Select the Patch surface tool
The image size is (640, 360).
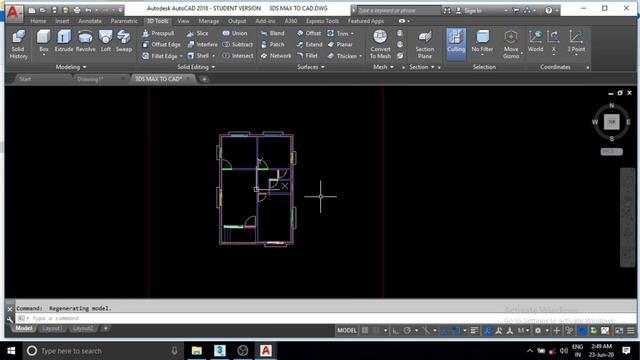tap(272, 44)
